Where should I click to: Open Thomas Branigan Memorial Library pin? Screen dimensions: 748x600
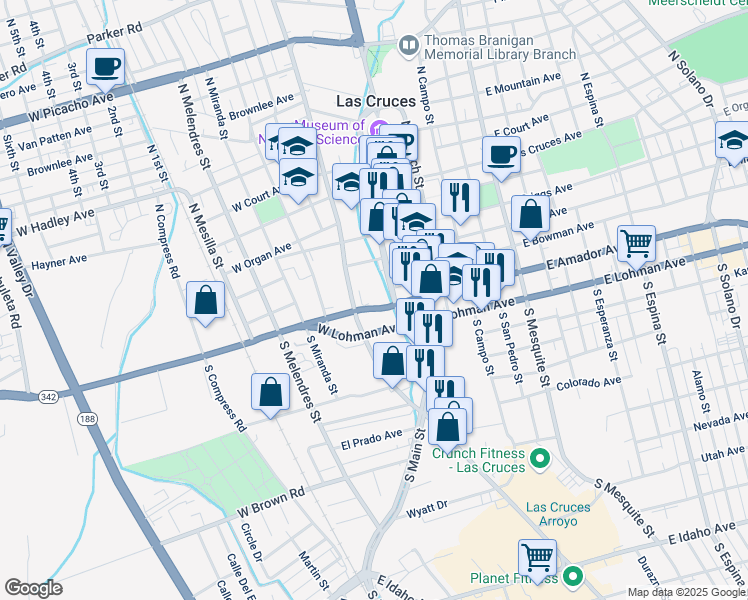(408, 44)
